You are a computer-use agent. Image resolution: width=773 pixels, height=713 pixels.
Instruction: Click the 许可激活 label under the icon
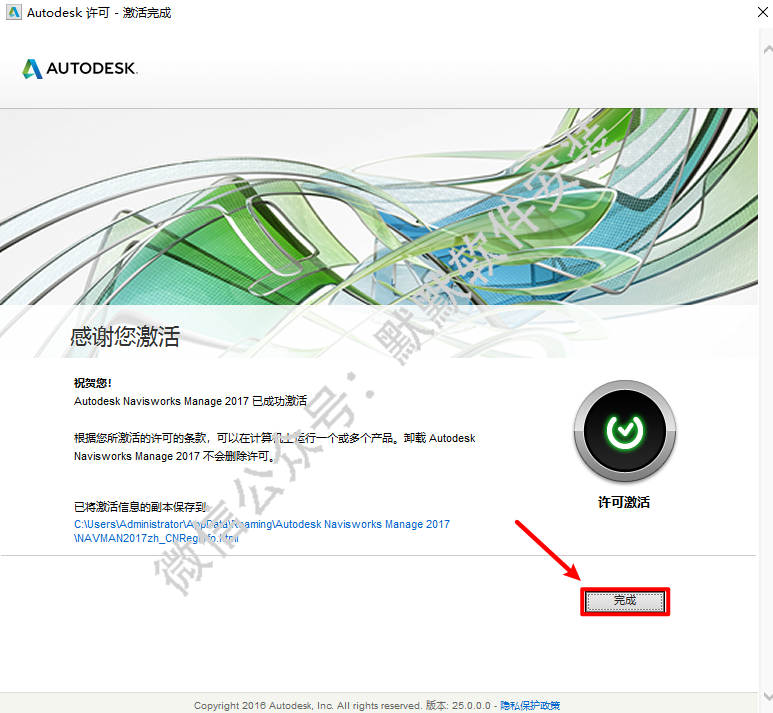coord(623,502)
